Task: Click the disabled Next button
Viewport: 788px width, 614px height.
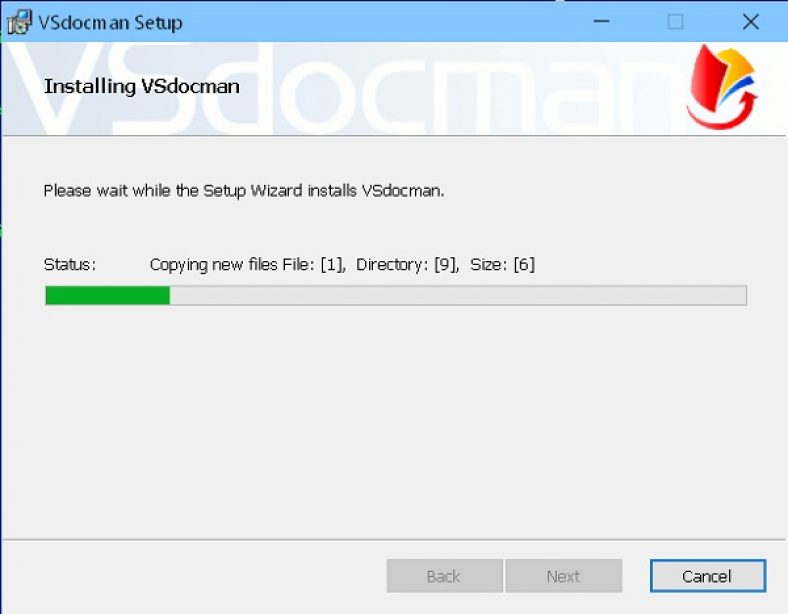Action: 563,576
